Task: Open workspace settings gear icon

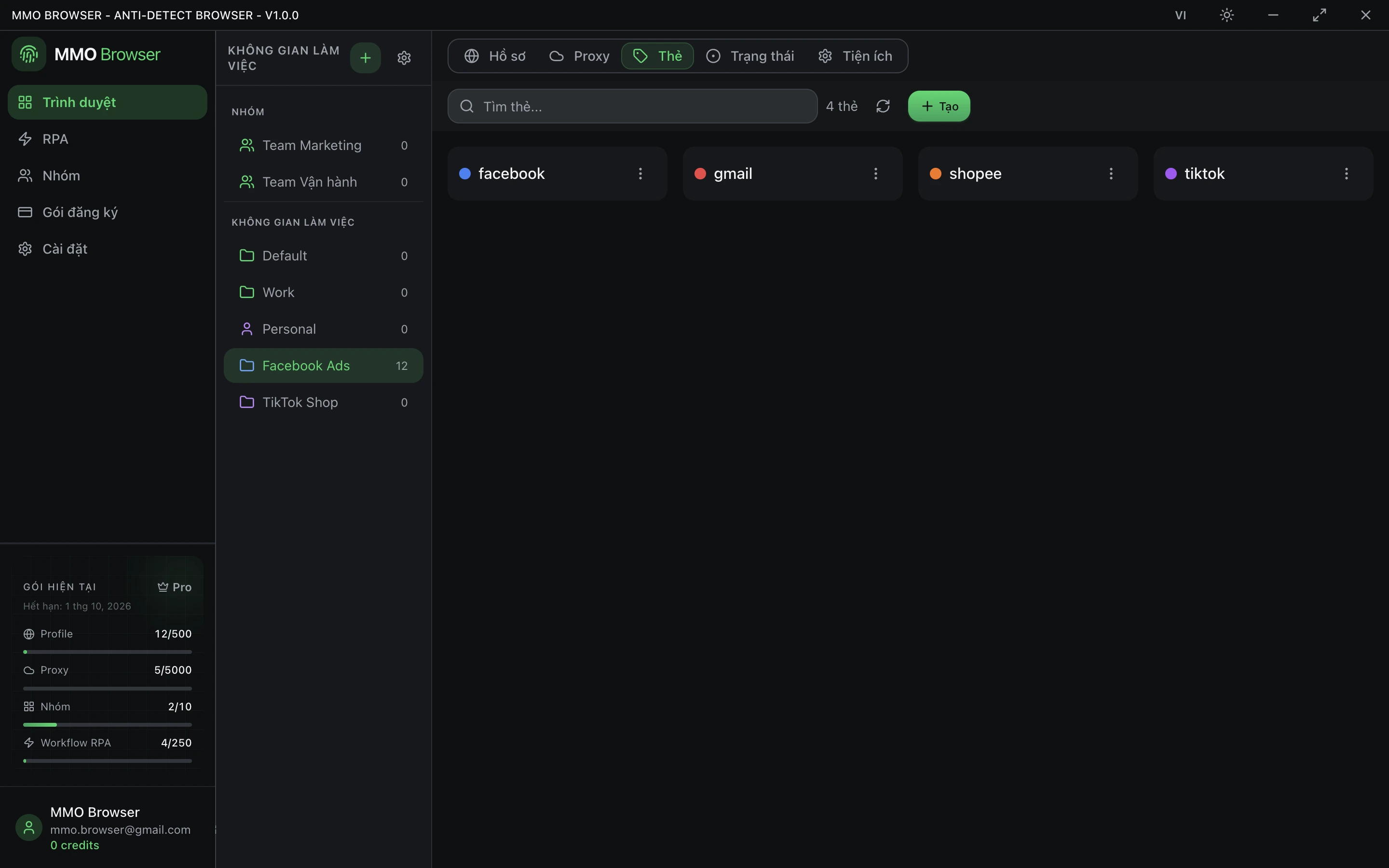Action: click(404, 57)
